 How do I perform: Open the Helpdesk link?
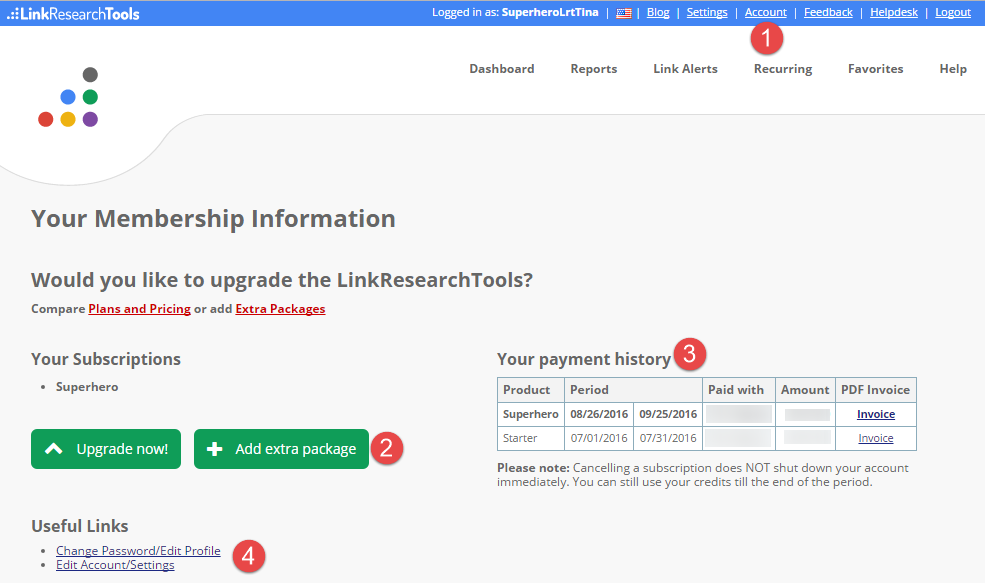(893, 13)
